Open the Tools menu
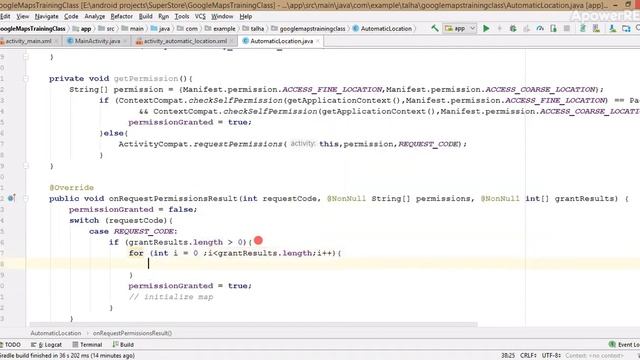The image size is (640, 360). pyautogui.click(x=182, y=16)
